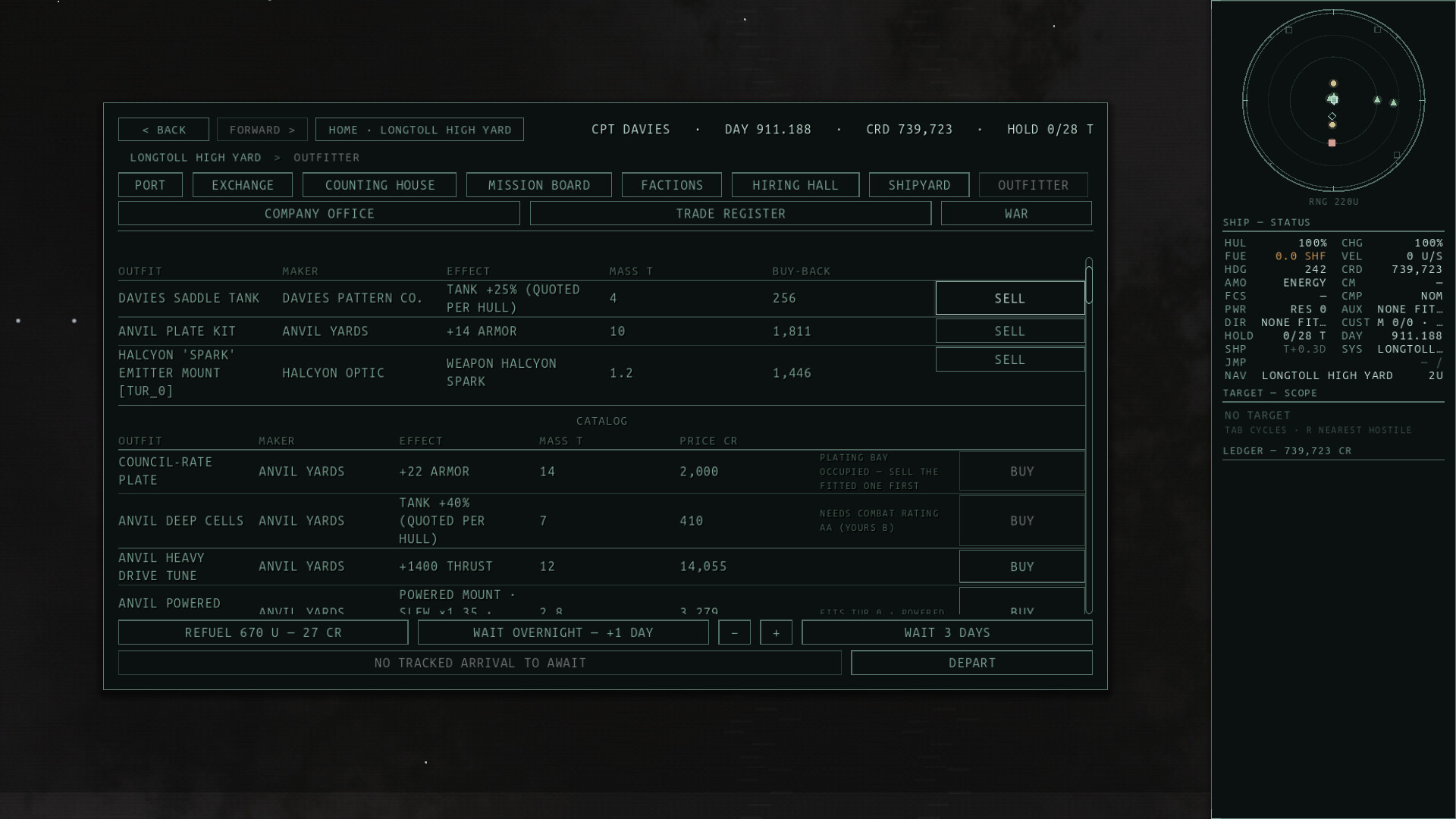Click WAIT OVERNIGHT — +1 DAY
This screenshot has width=1456, height=819.
pos(563,632)
